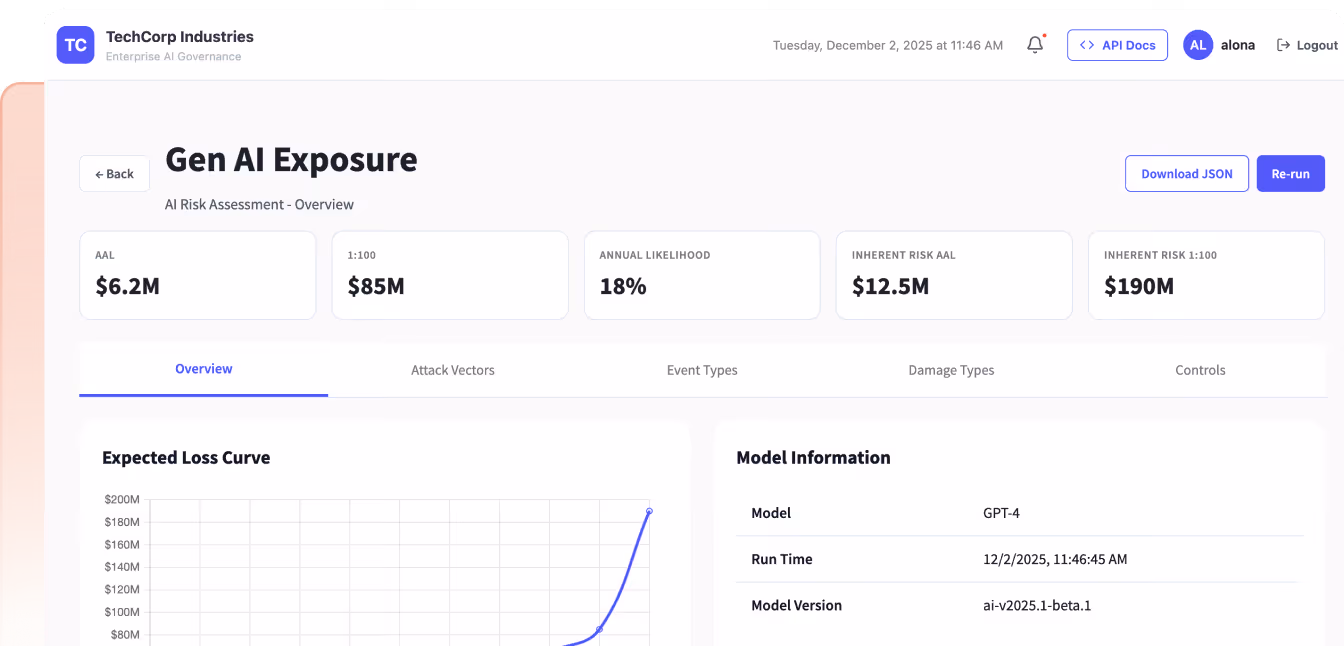Click the $160M axis label
This screenshot has height=646, width=1344.
(122, 545)
